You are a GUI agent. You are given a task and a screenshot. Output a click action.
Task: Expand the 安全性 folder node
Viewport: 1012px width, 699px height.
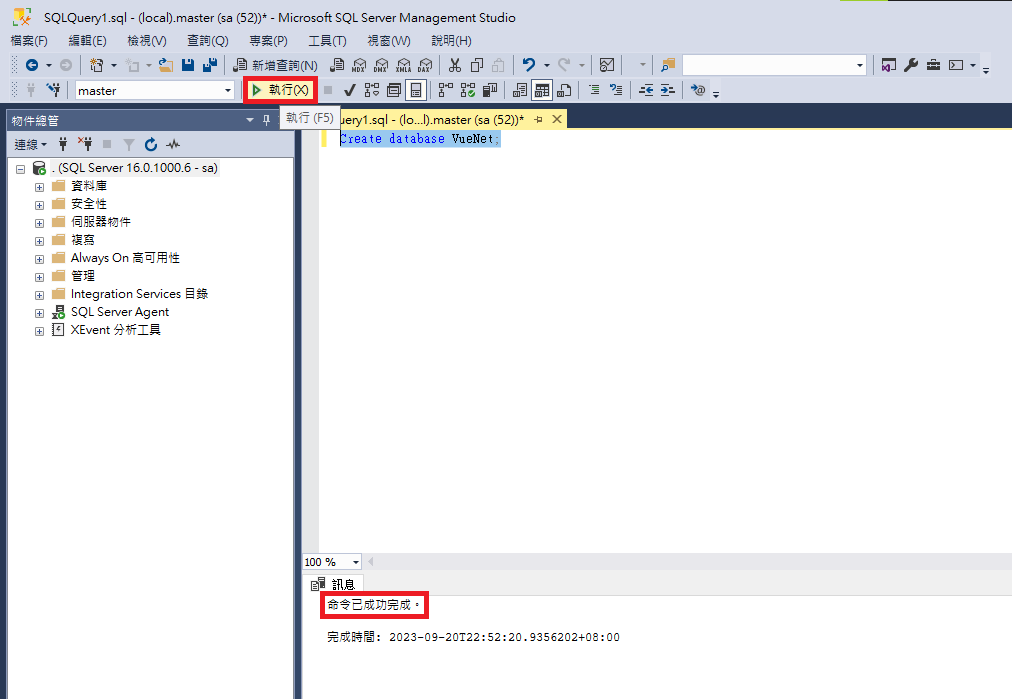[x=39, y=205]
